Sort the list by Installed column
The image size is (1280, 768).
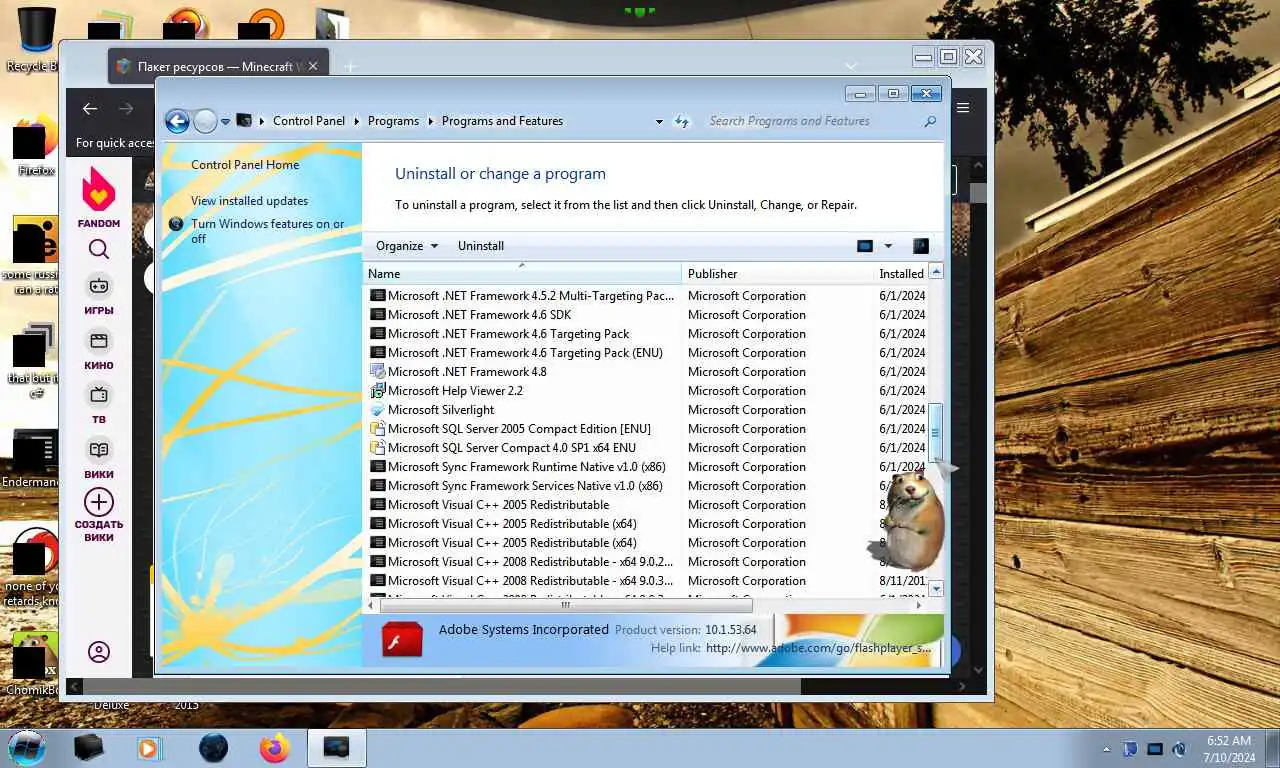(x=900, y=274)
